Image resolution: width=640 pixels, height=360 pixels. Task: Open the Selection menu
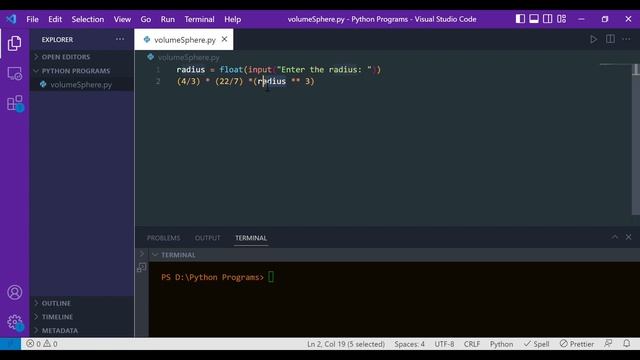pos(88,19)
